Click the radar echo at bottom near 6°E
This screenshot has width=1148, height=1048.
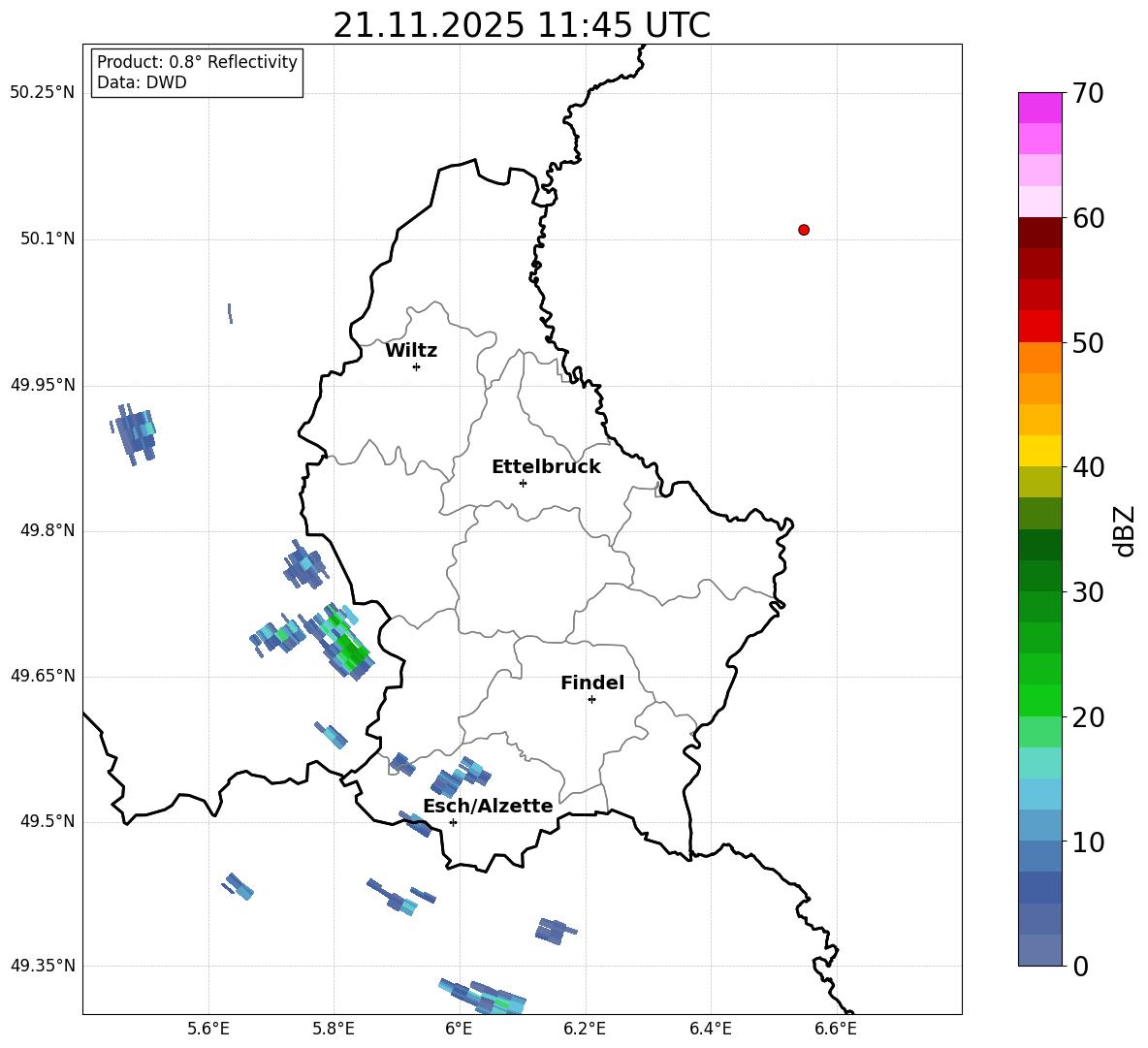click(483, 997)
